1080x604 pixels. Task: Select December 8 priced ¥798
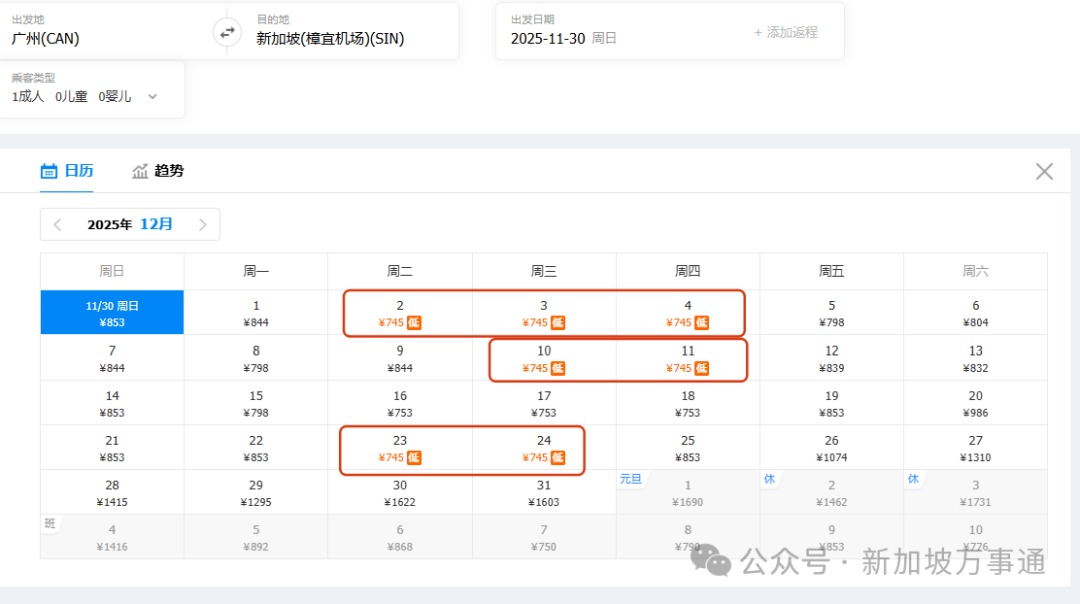256,358
